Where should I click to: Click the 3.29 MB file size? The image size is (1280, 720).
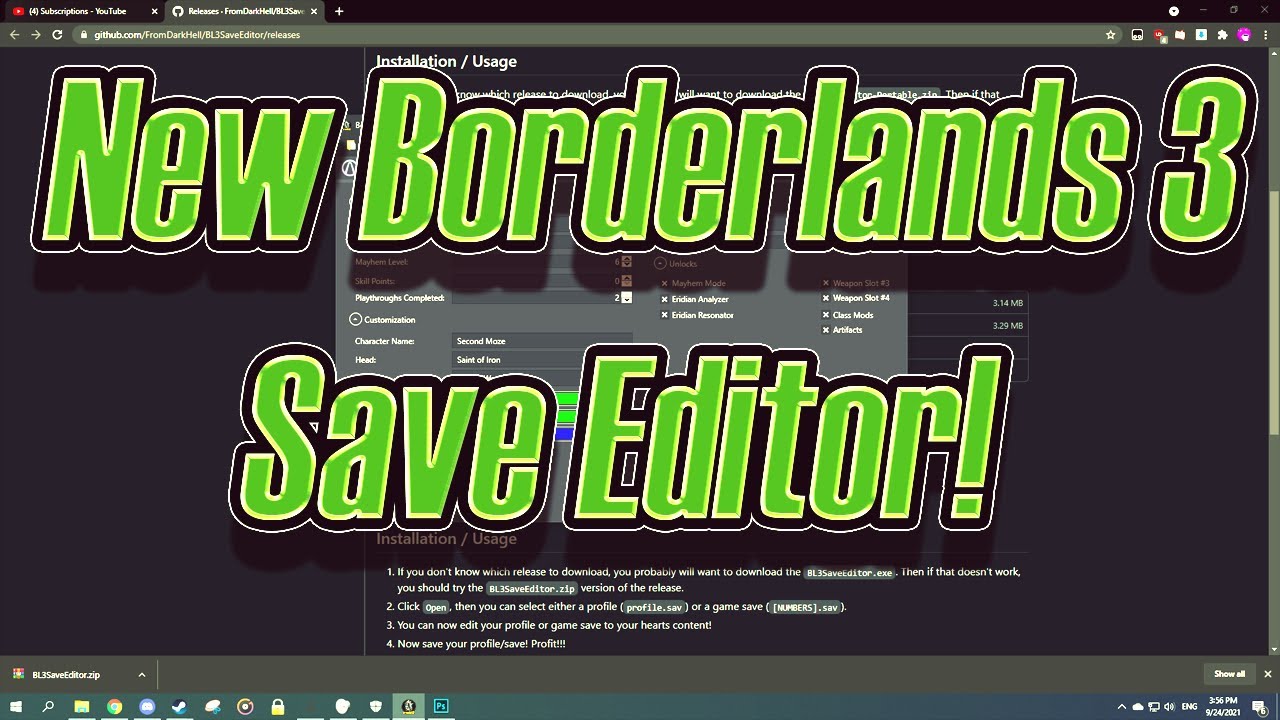[x=1007, y=326]
